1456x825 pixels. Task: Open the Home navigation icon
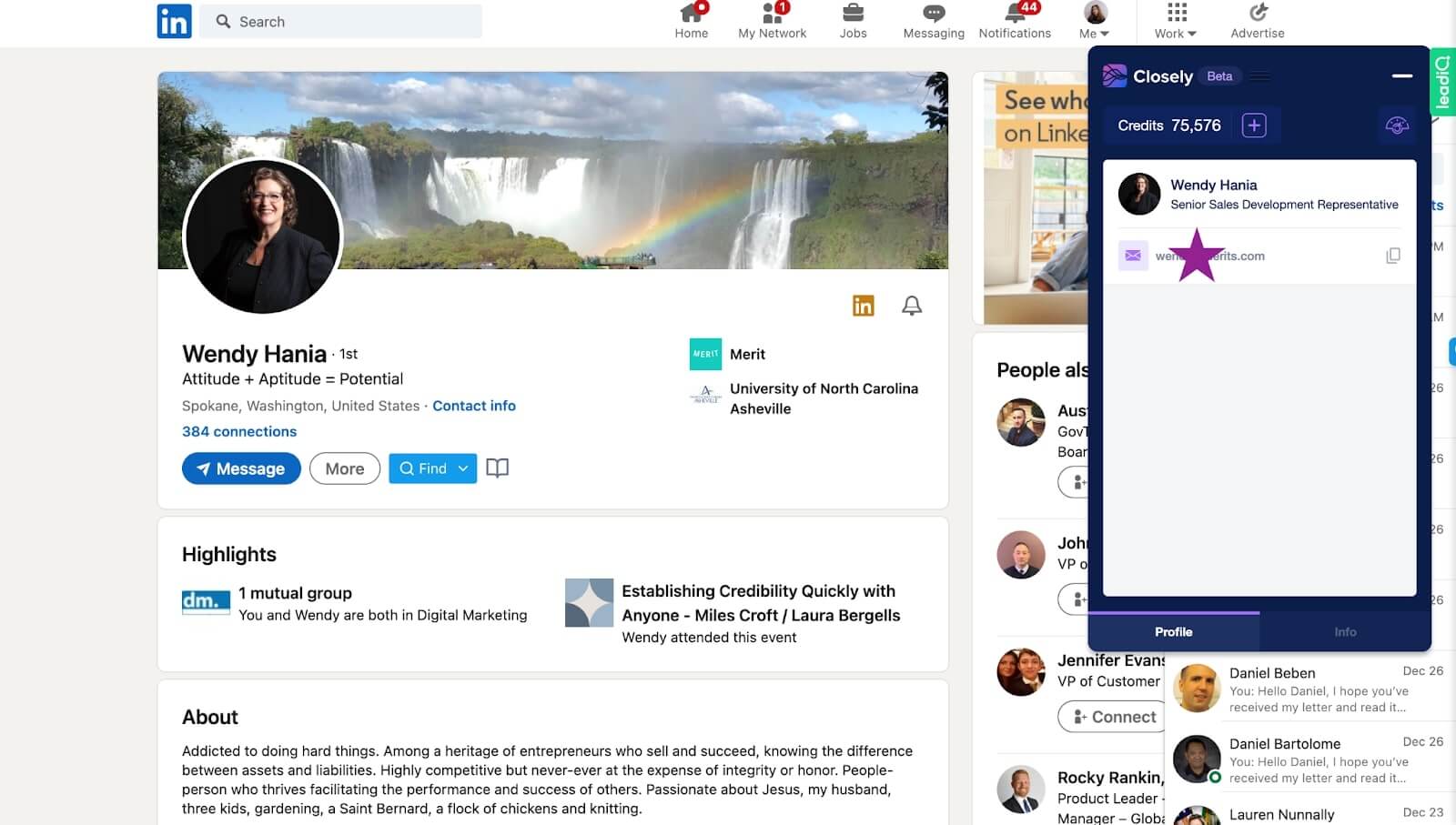[692, 21]
